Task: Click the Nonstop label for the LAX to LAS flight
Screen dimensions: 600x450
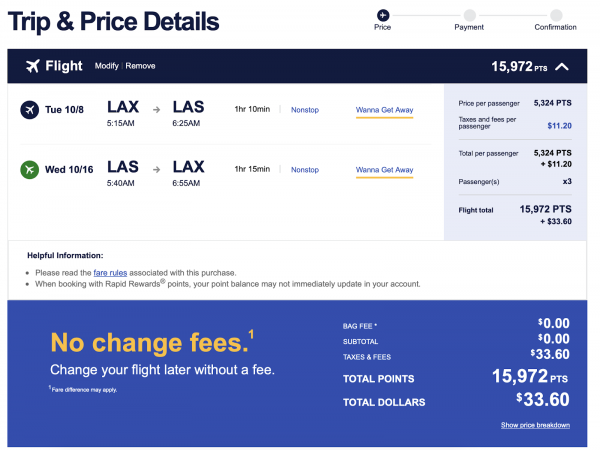Action: point(304,110)
